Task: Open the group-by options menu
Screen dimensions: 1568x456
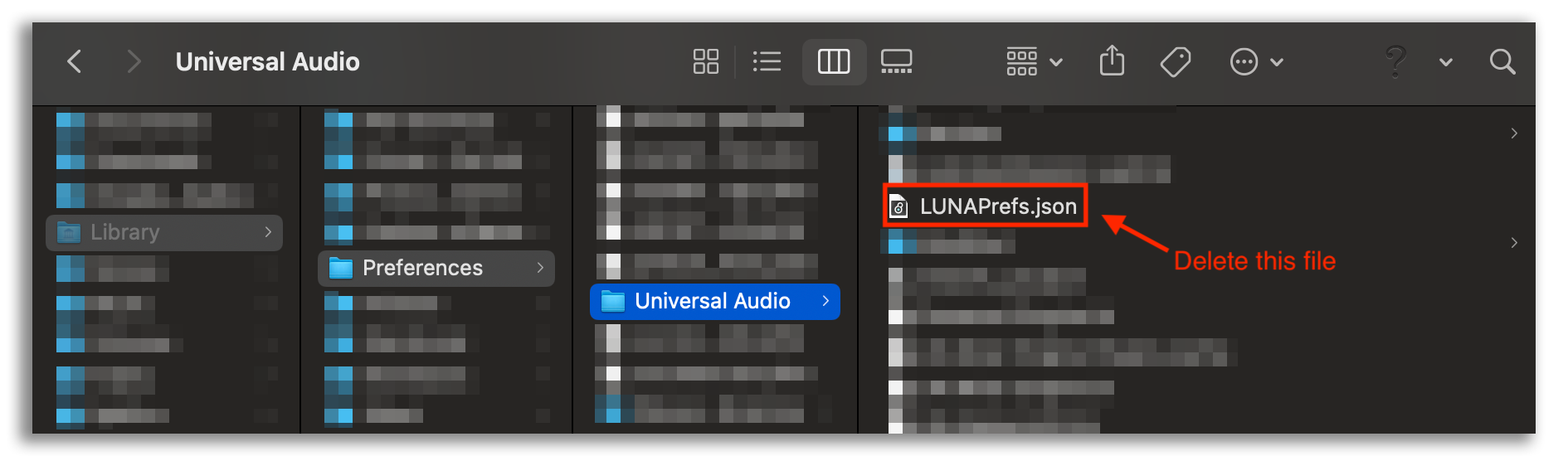Action: (x=1034, y=61)
